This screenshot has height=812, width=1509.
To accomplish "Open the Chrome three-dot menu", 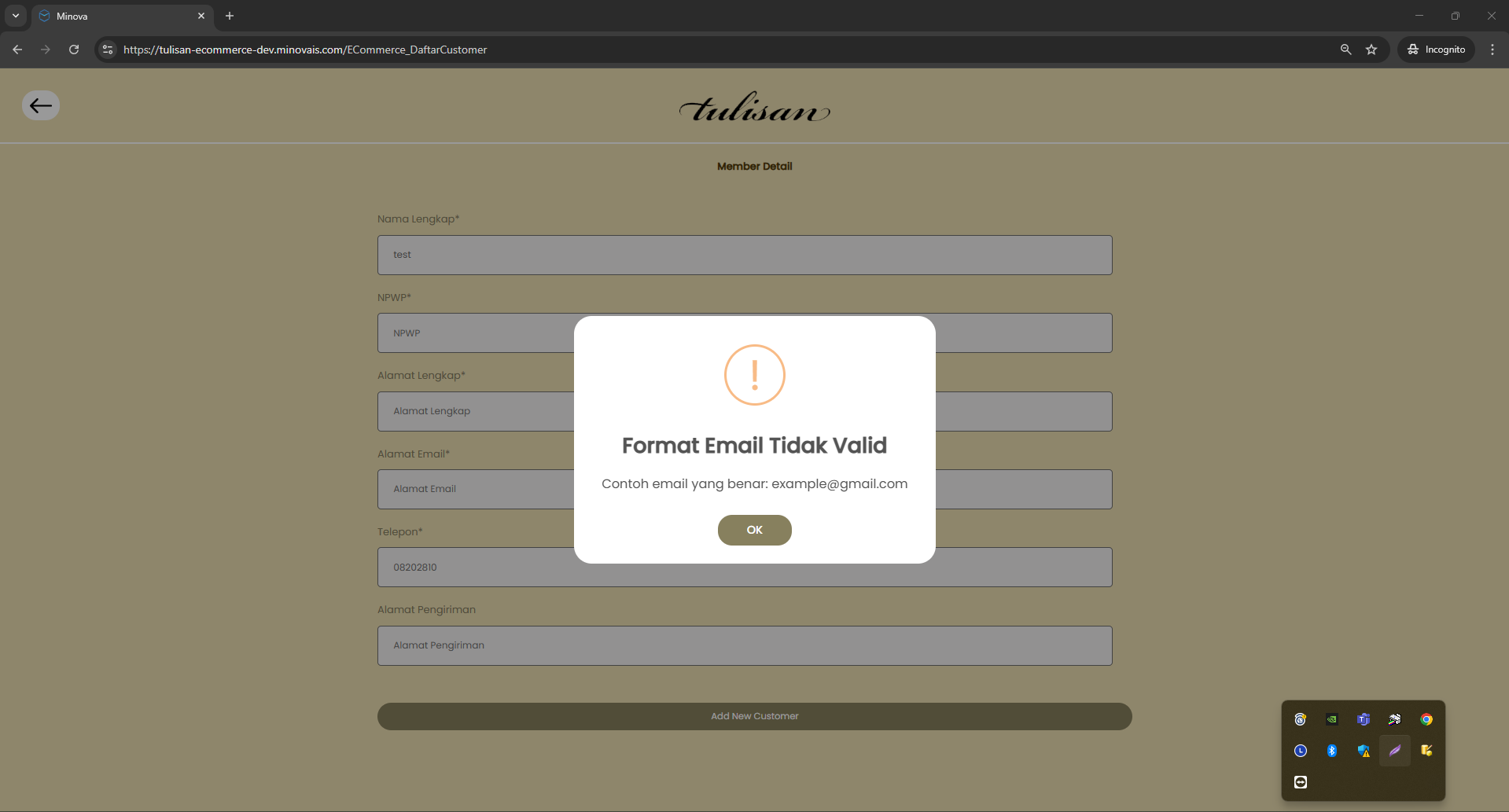I will click(x=1492, y=50).
